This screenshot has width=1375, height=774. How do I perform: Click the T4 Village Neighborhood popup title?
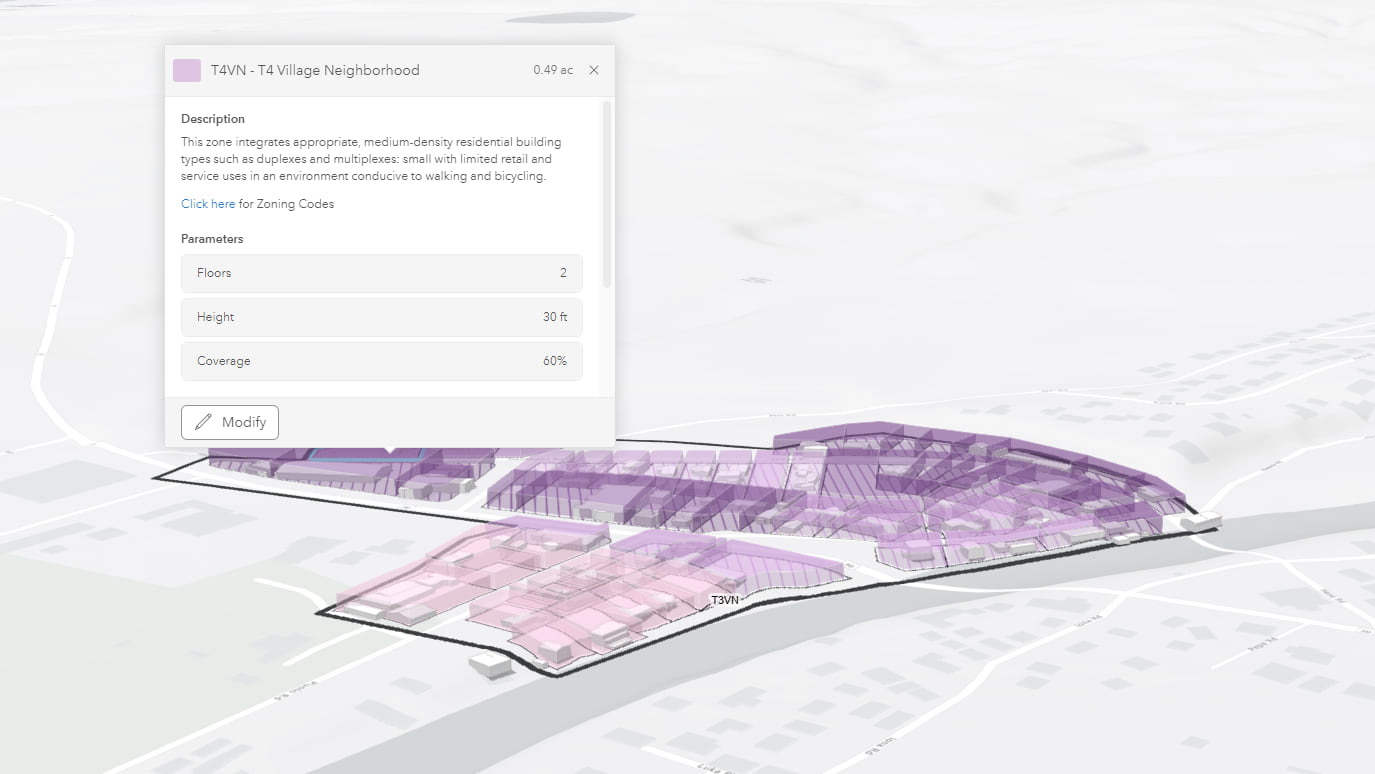click(315, 70)
